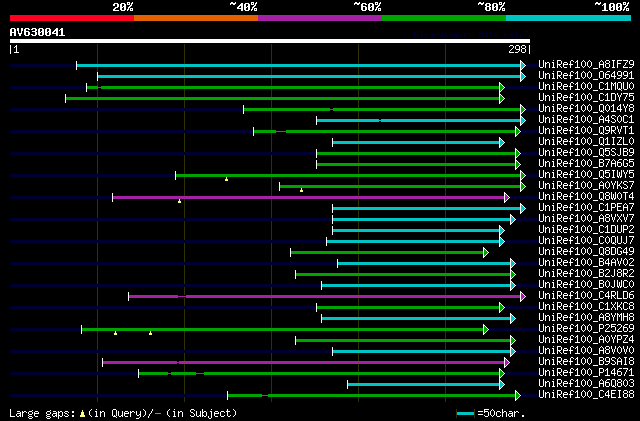Select the UniRef100_P25269 label
This screenshot has height=421, width=640.
pos(586,329)
